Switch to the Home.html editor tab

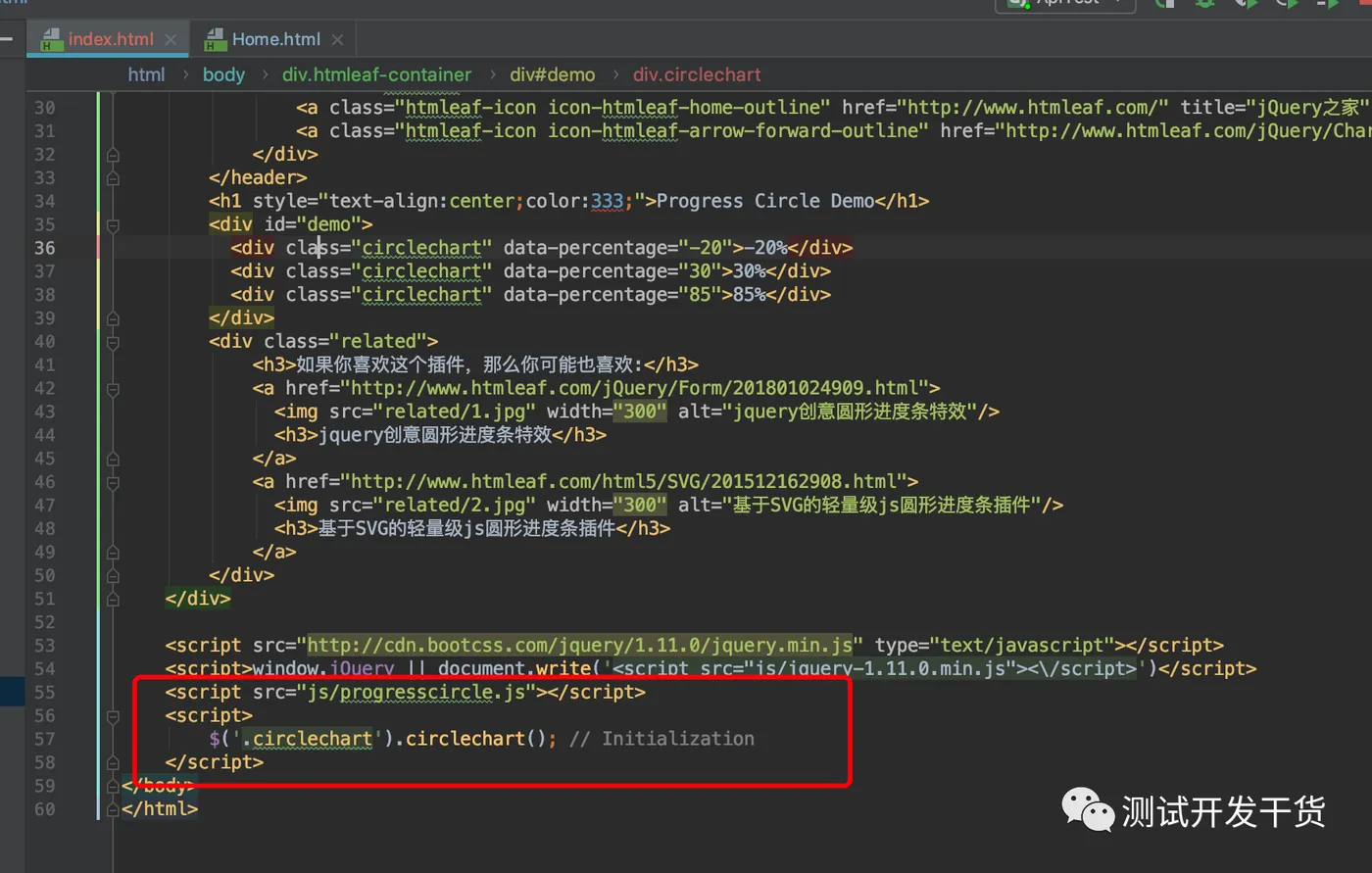point(274,39)
